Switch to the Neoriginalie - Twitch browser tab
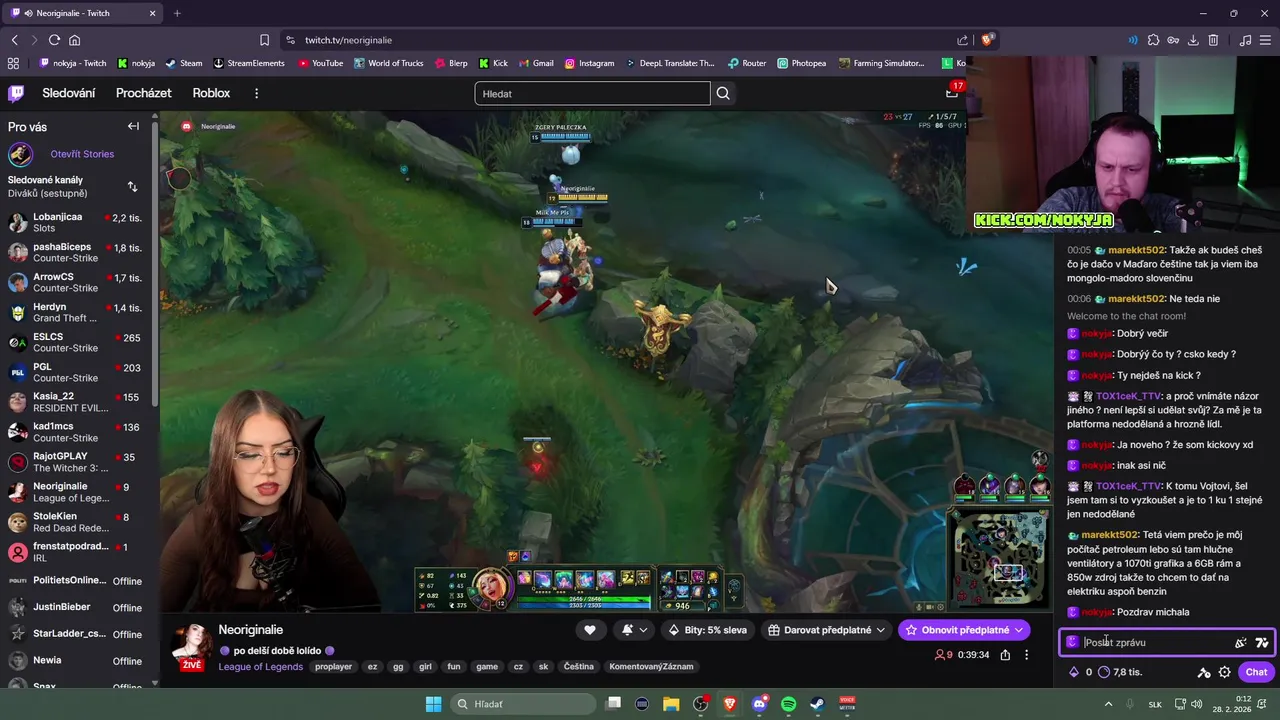This screenshot has height=720, width=1280. [x=84, y=13]
